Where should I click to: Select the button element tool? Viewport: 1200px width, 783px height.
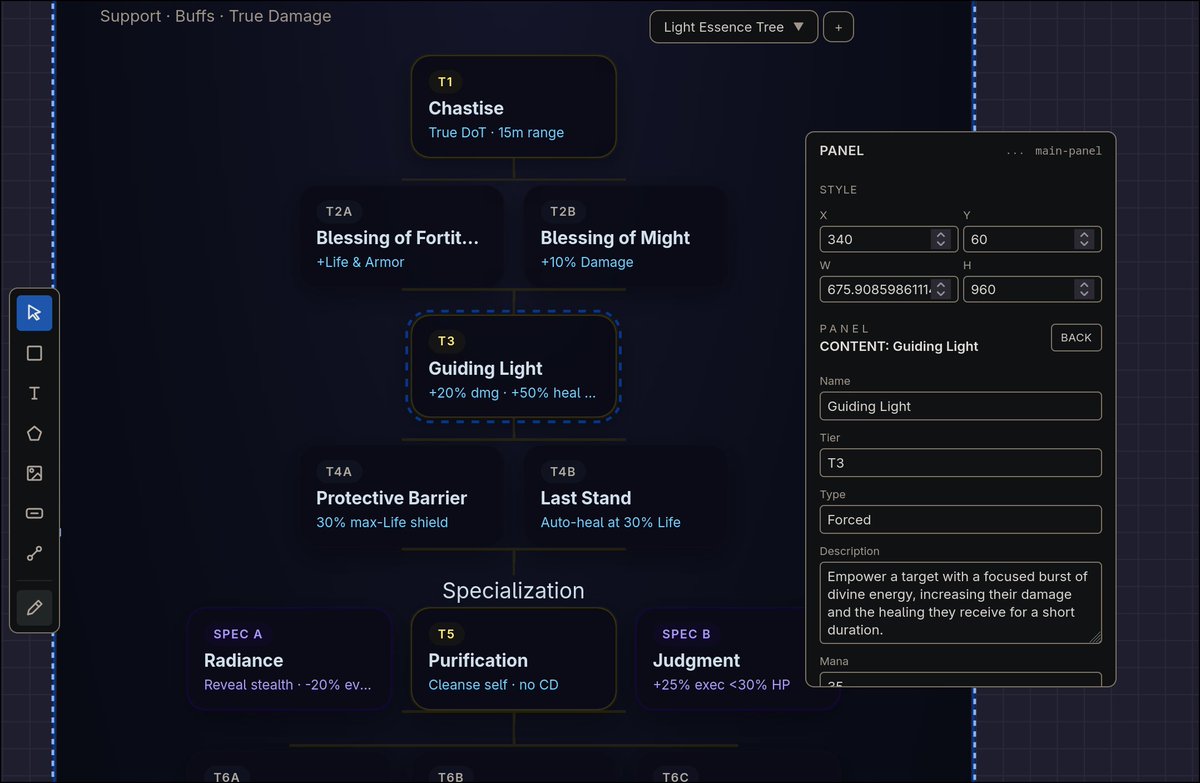coord(34,513)
